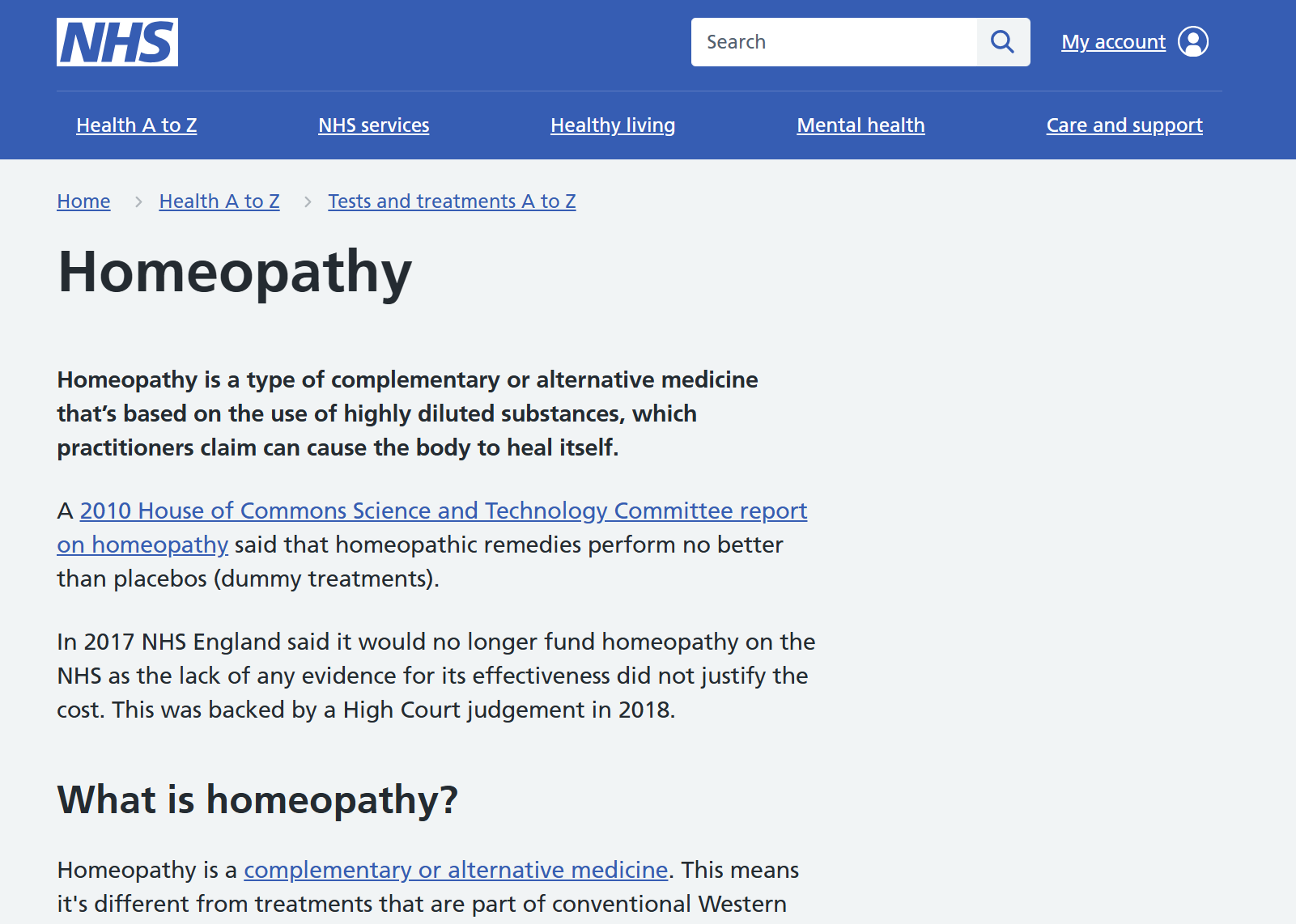Open the Mental health navigation section
The height and width of the screenshot is (924, 1296).
coord(860,125)
